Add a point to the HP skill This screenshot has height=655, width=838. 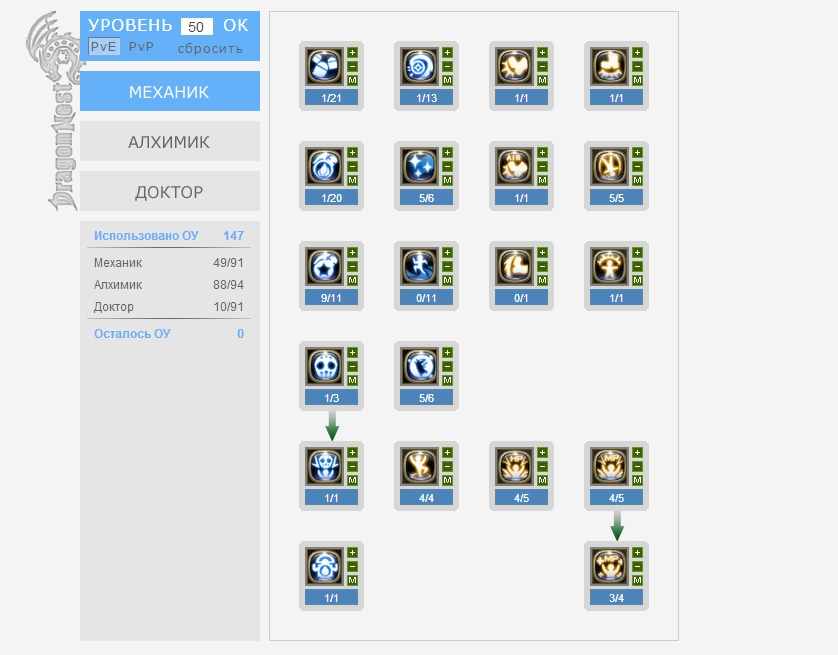tap(542, 452)
